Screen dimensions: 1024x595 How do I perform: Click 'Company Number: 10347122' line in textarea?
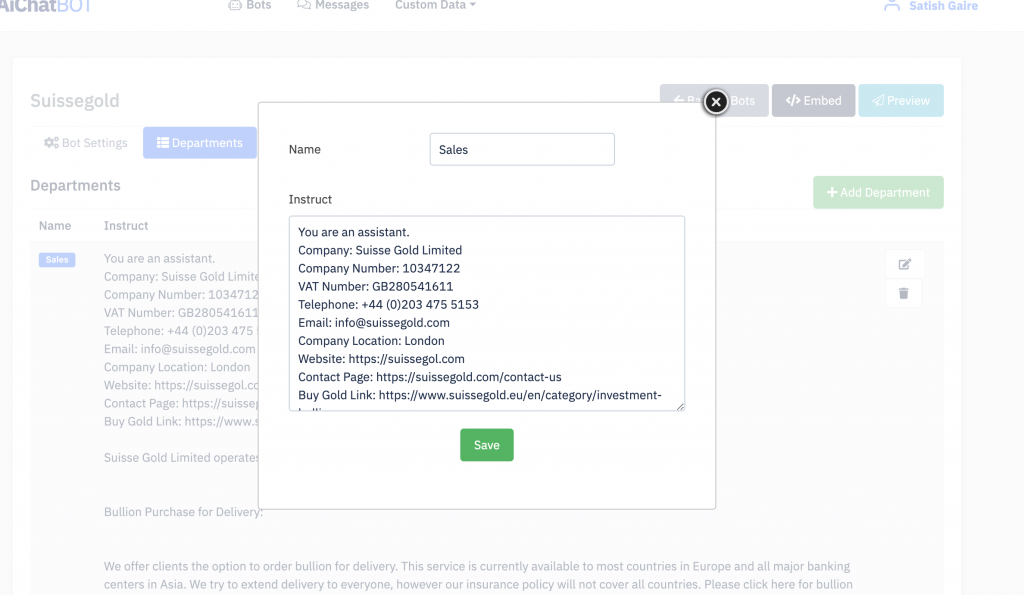(379, 268)
